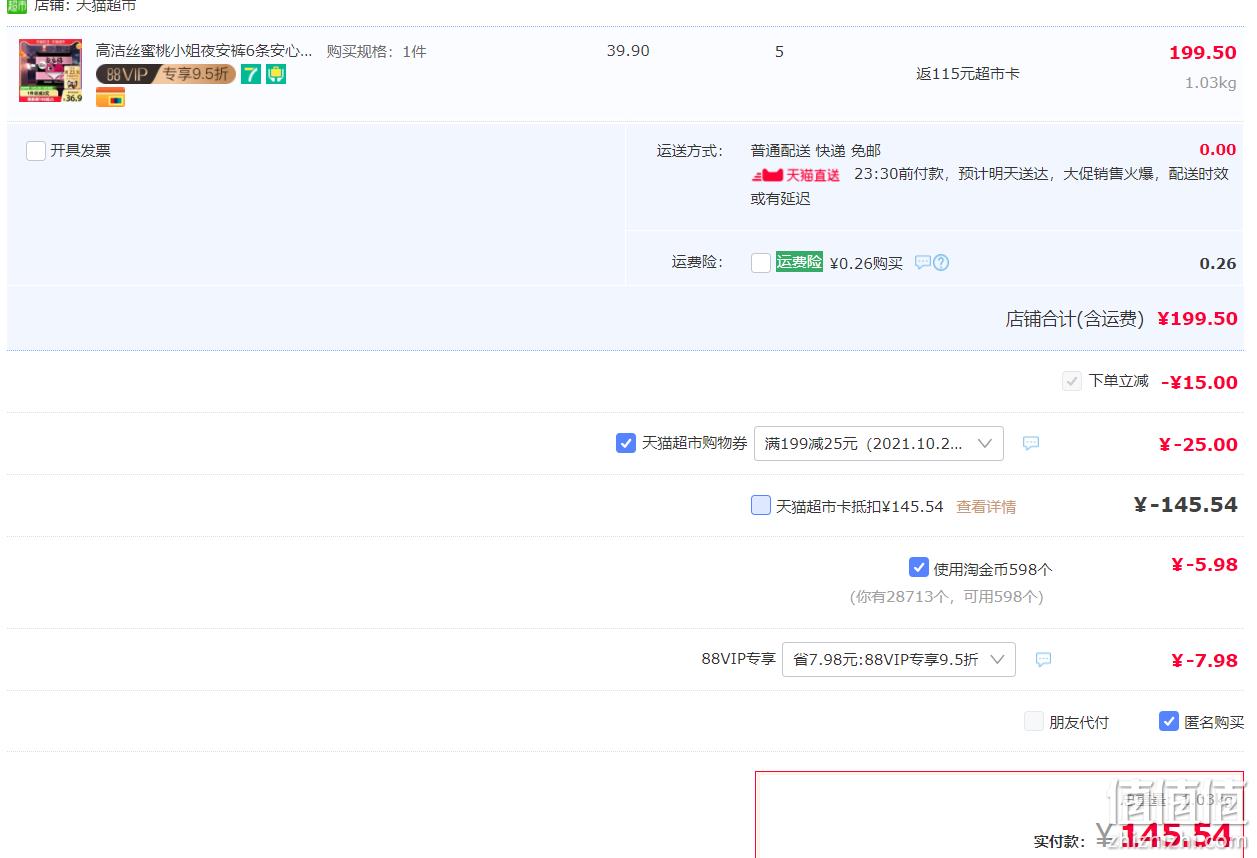Open the chat bubble icon beside 运费险

pyautogui.click(x=923, y=263)
